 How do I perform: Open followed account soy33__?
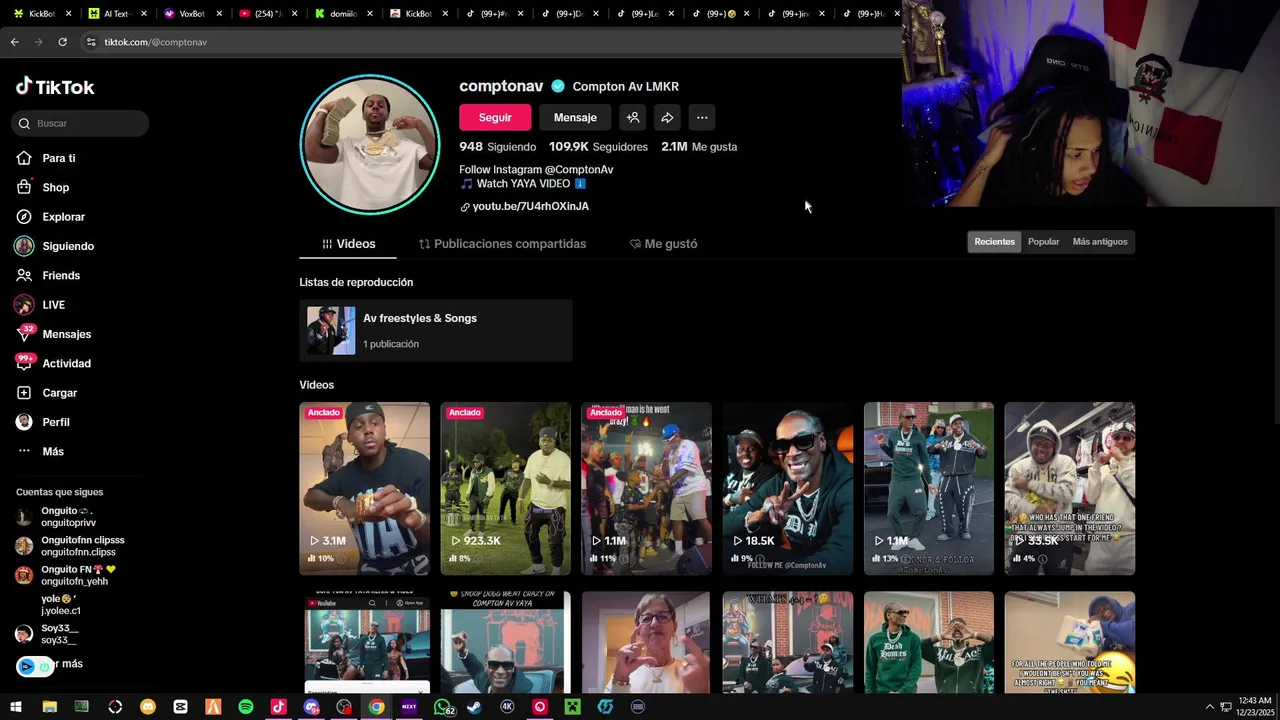pos(48,634)
